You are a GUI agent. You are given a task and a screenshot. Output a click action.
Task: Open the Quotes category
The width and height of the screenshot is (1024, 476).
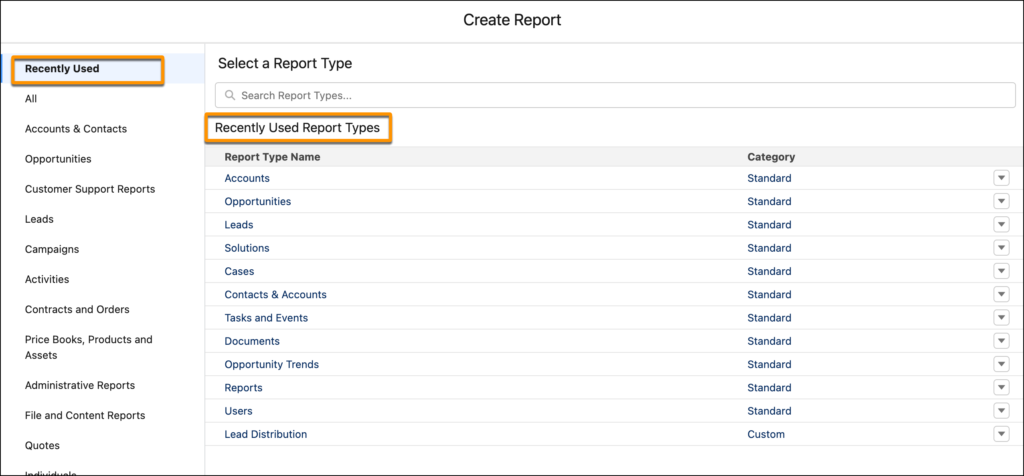coord(42,445)
